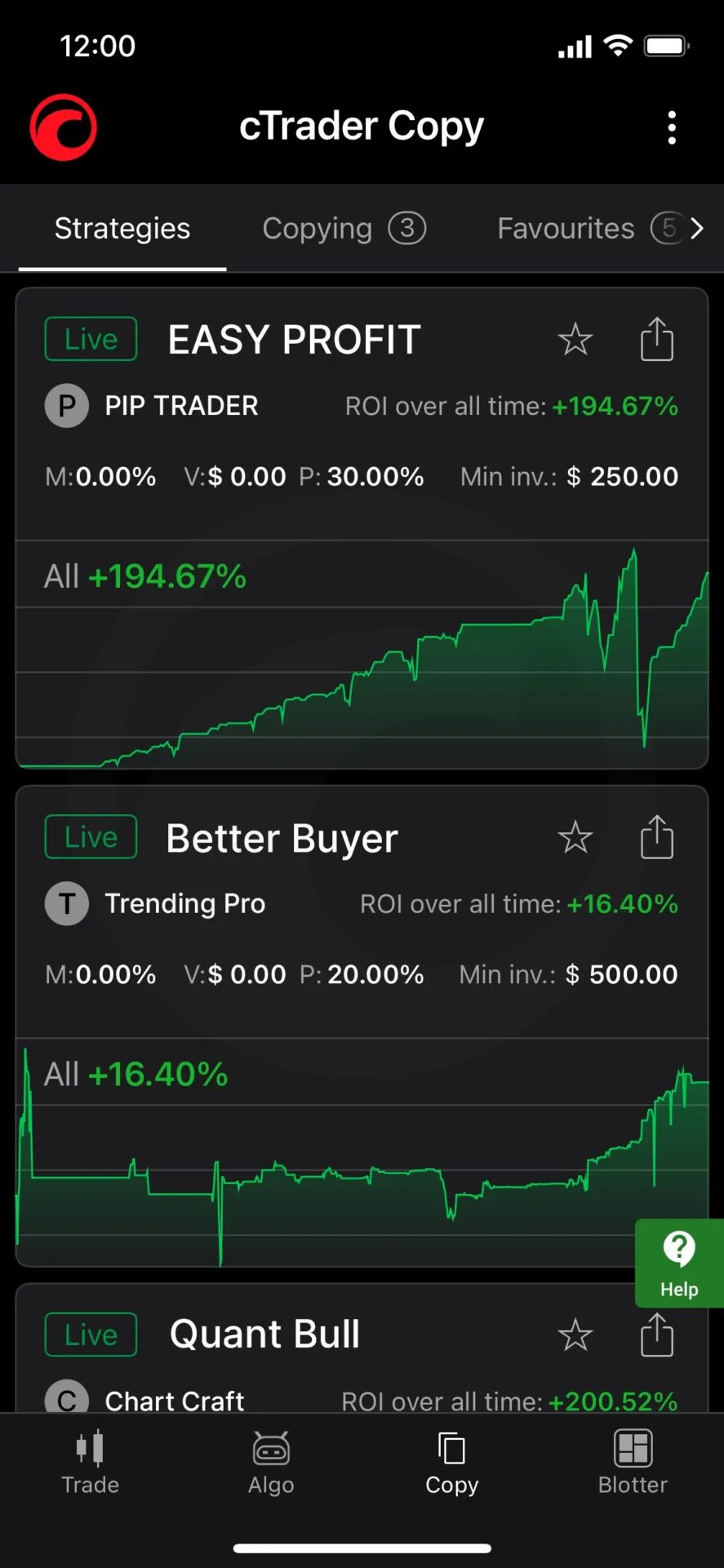Toggle the Better Buyer favourite star

[x=575, y=838]
